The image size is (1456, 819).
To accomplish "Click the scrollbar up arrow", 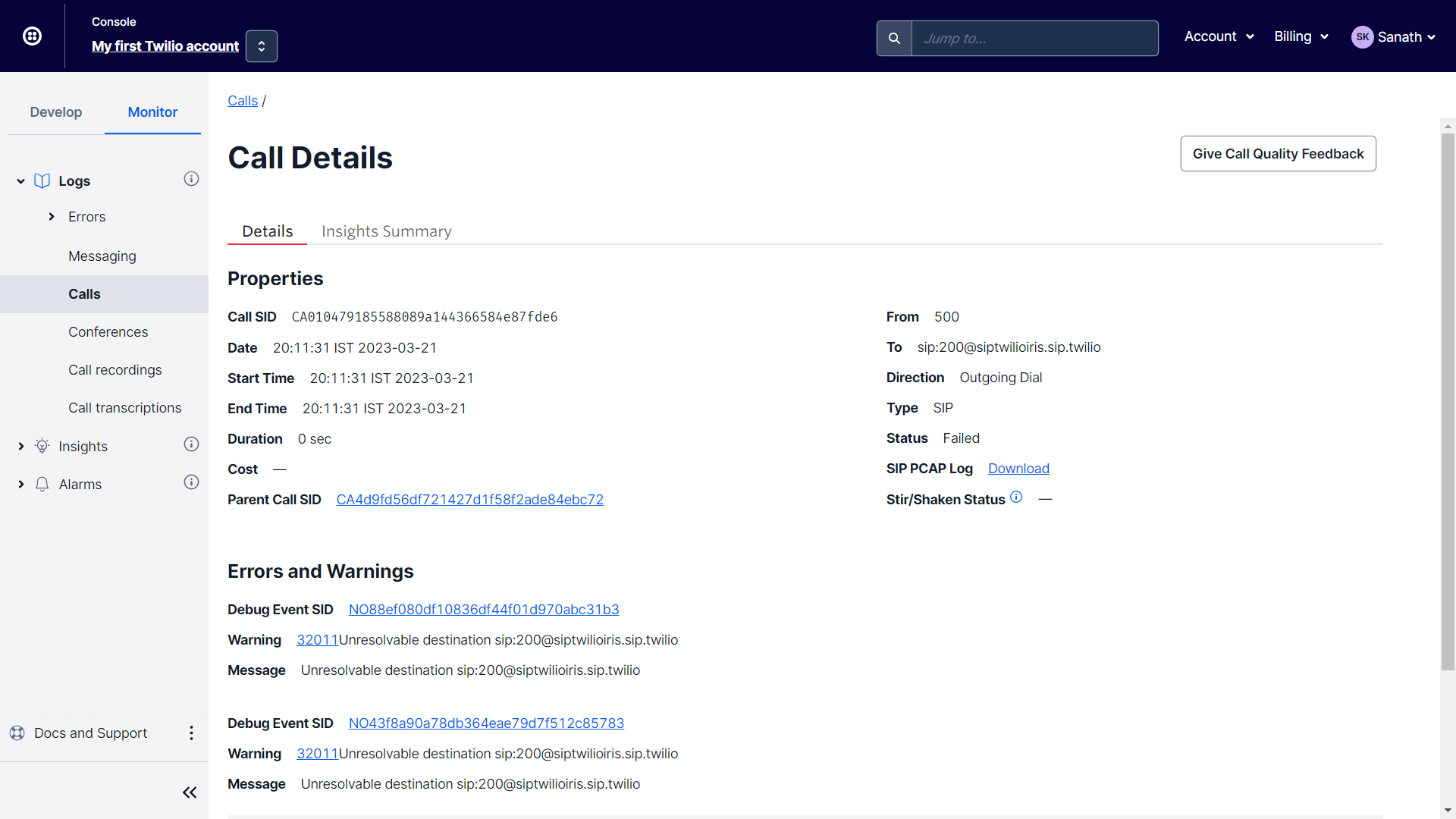I will 1448,127.
